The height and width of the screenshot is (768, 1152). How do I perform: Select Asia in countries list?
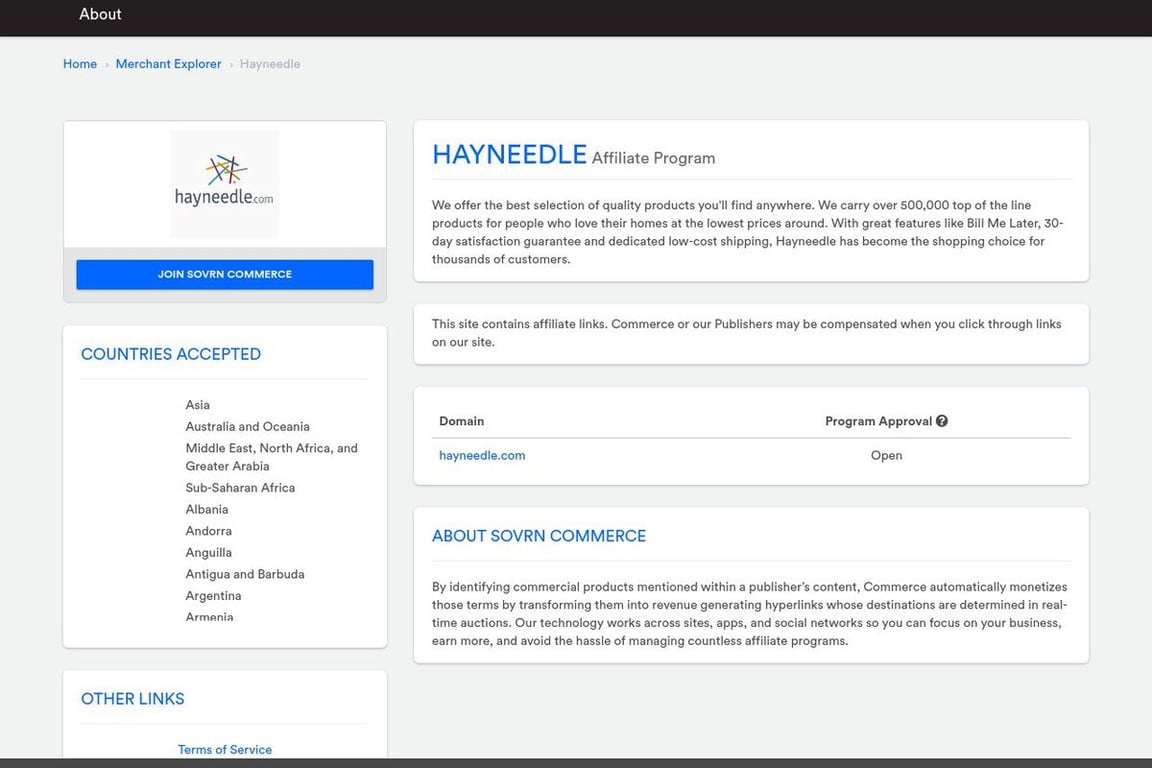coord(198,405)
